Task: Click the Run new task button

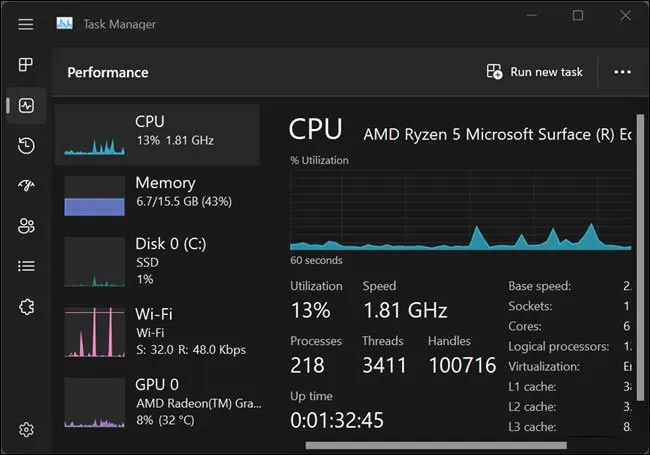Action: [x=535, y=72]
